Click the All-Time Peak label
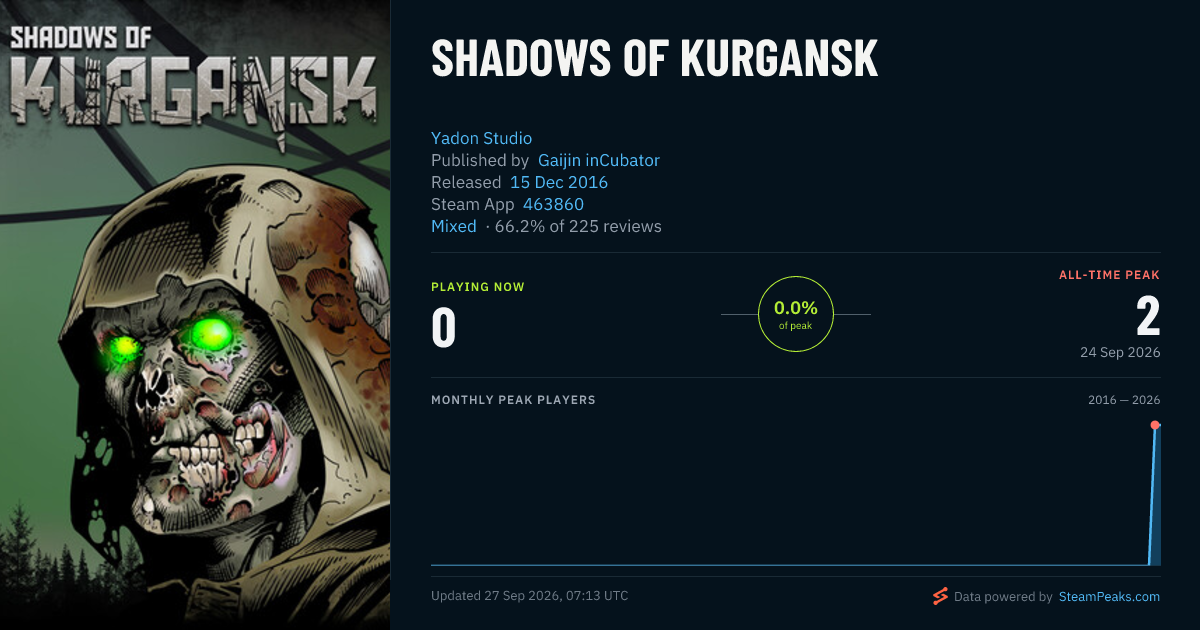This screenshot has width=1200, height=630. [1110, 274]
